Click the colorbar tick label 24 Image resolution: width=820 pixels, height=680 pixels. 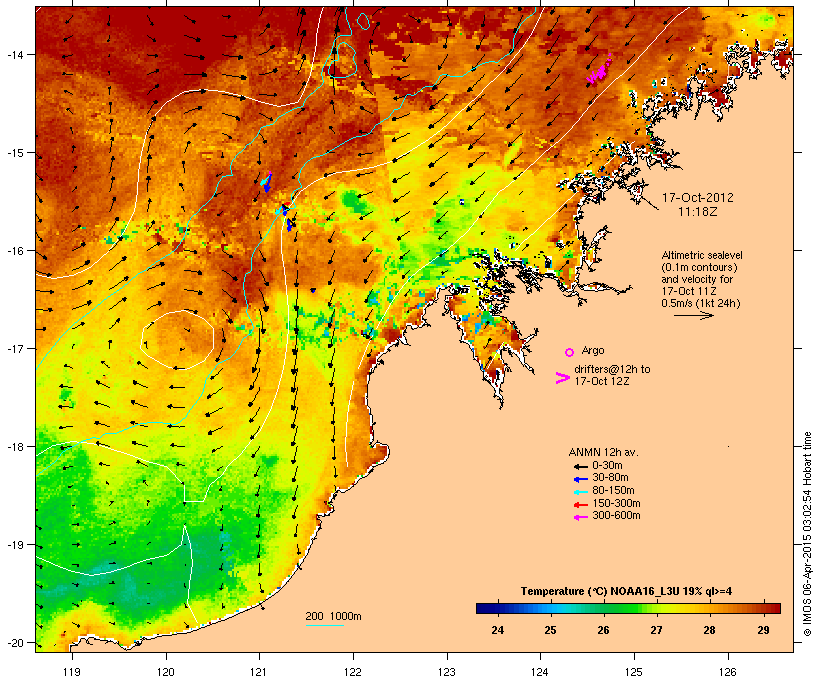[497, 630]
